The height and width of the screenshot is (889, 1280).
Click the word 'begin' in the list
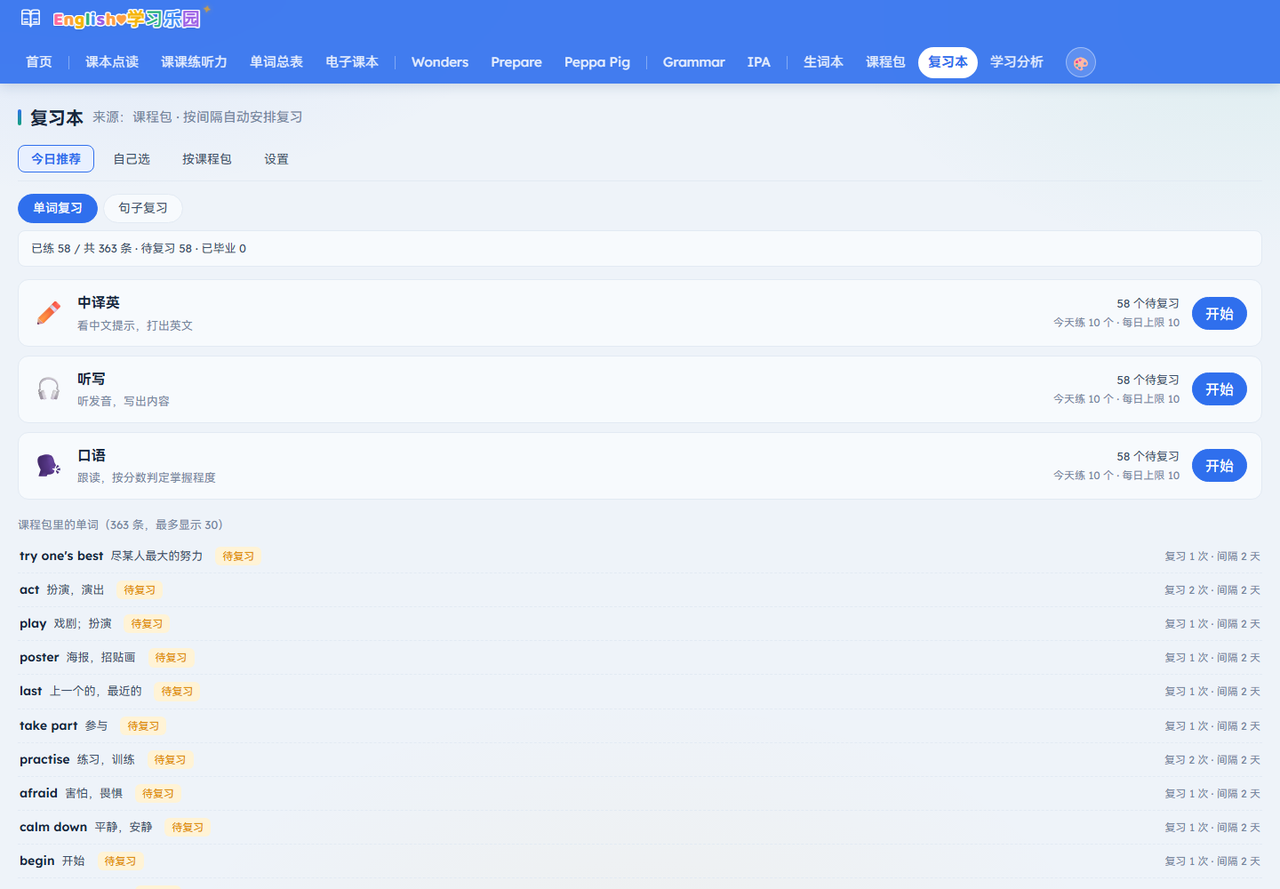pos(36,861)
